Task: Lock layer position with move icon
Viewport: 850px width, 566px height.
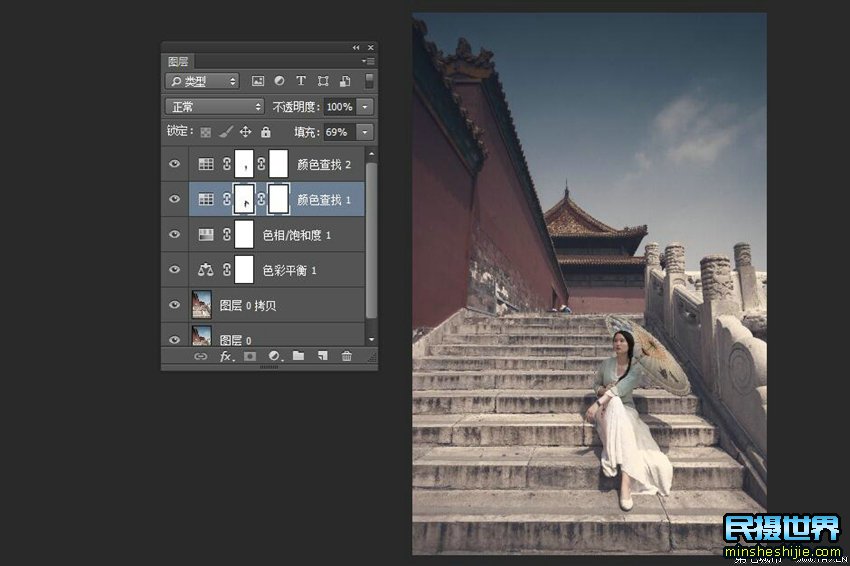Action: click(246, 132)
